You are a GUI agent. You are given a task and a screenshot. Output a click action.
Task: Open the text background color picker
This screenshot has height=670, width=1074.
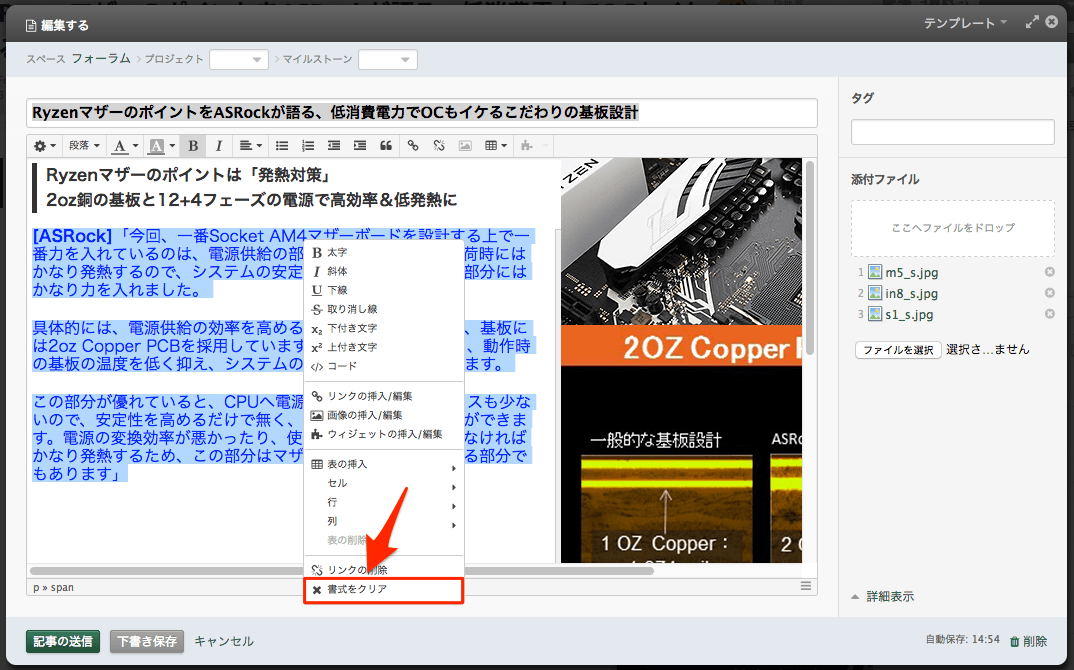pyautogui.click(x=162, y=146)
